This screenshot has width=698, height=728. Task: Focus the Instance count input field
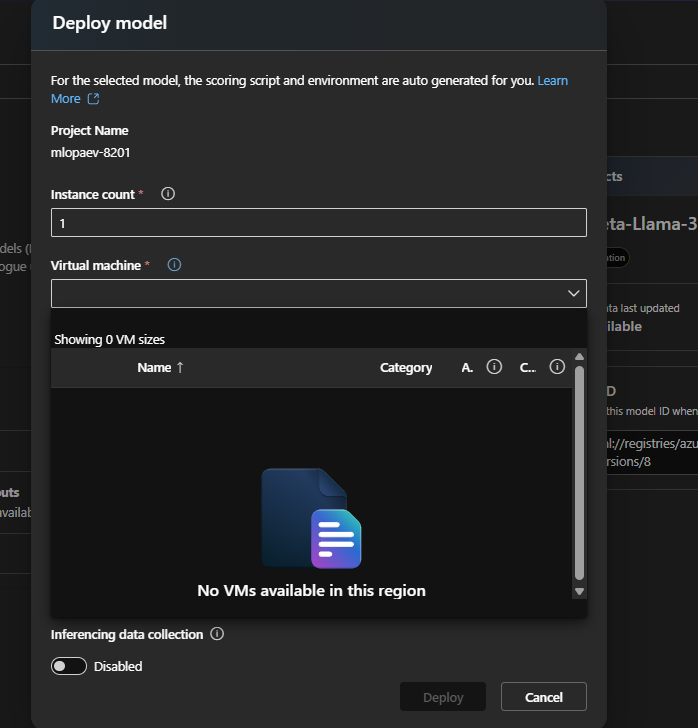tap(319, 223)
